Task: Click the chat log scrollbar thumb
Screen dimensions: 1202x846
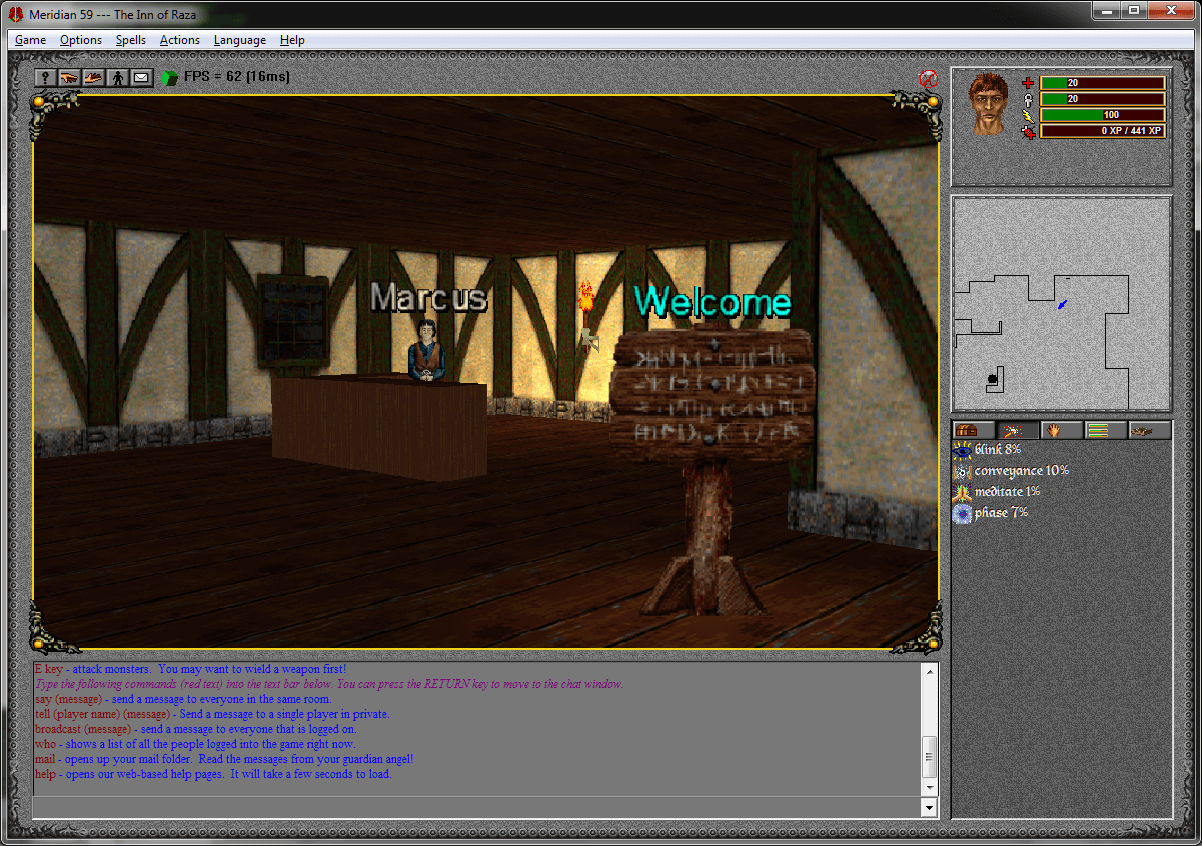Action: tap(930, 757)
